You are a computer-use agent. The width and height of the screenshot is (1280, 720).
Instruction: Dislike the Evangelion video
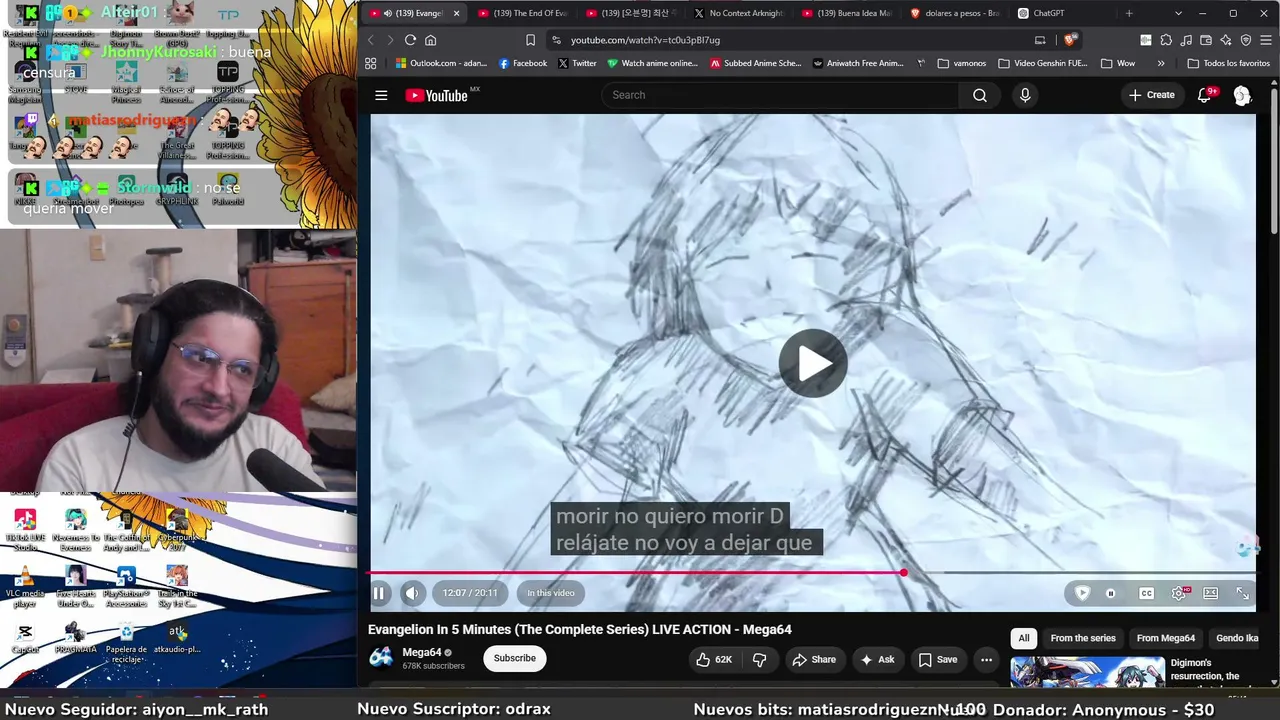point(760,659)
